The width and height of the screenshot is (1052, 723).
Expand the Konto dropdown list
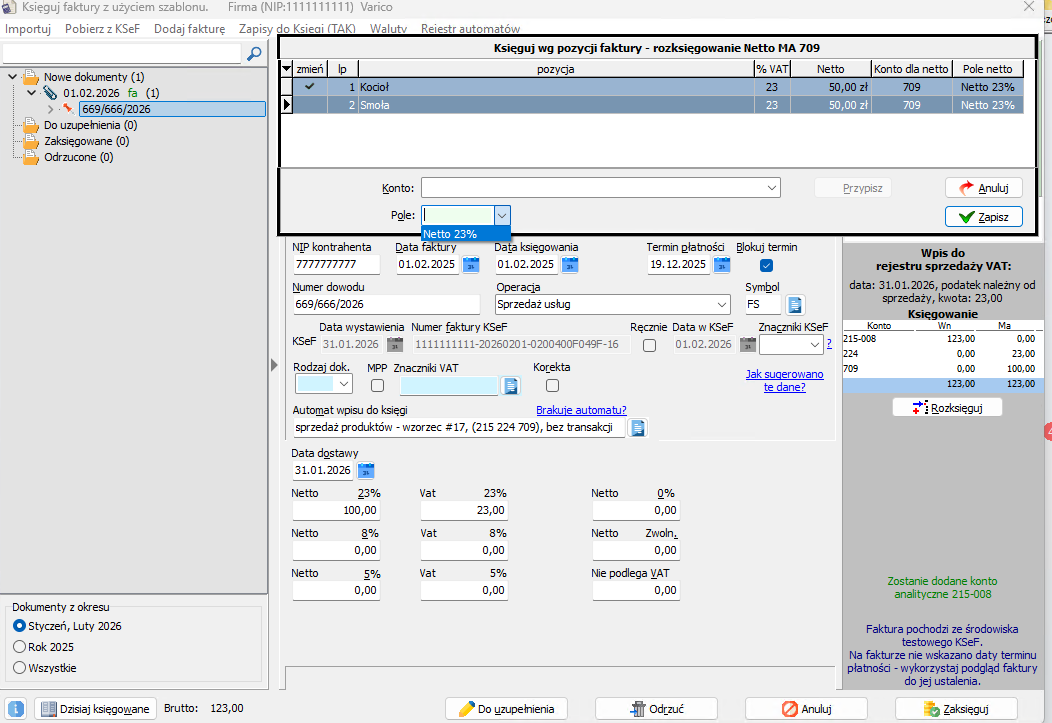point(771,188)
